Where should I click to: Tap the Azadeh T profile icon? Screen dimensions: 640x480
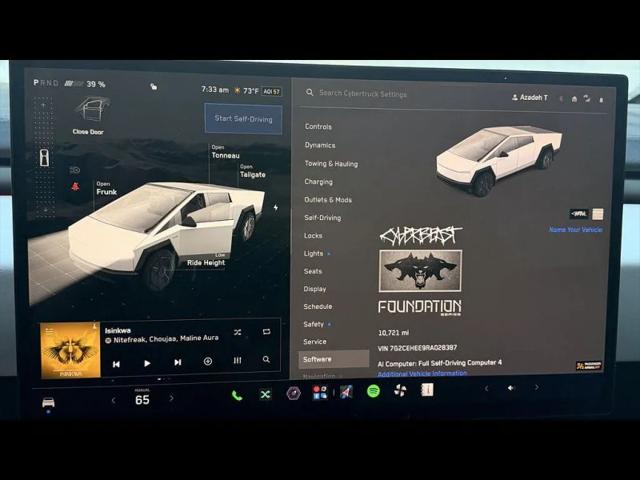click(515, 98)
